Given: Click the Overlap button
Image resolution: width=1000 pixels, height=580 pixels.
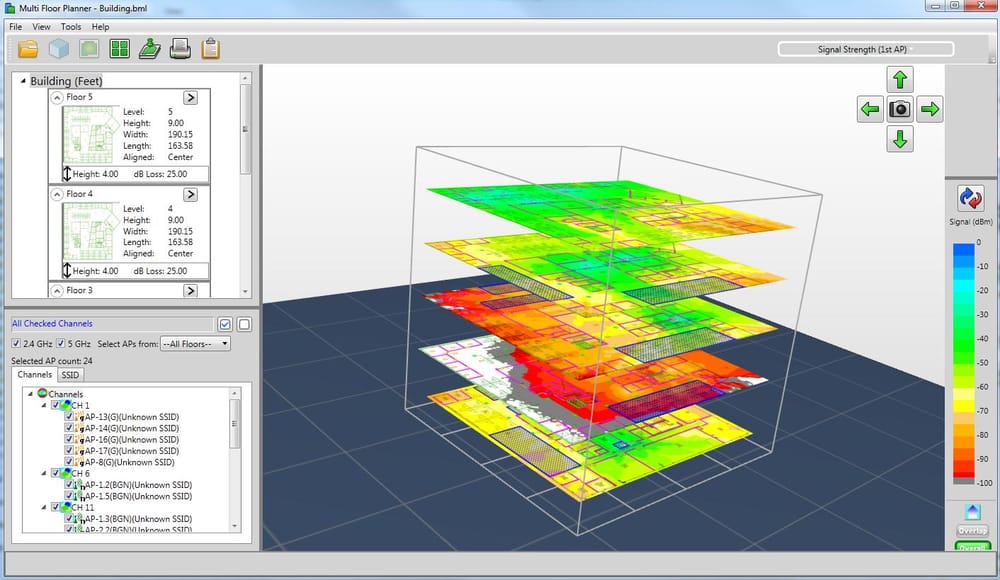Looking at the screenshot, I should pos(972,530).
